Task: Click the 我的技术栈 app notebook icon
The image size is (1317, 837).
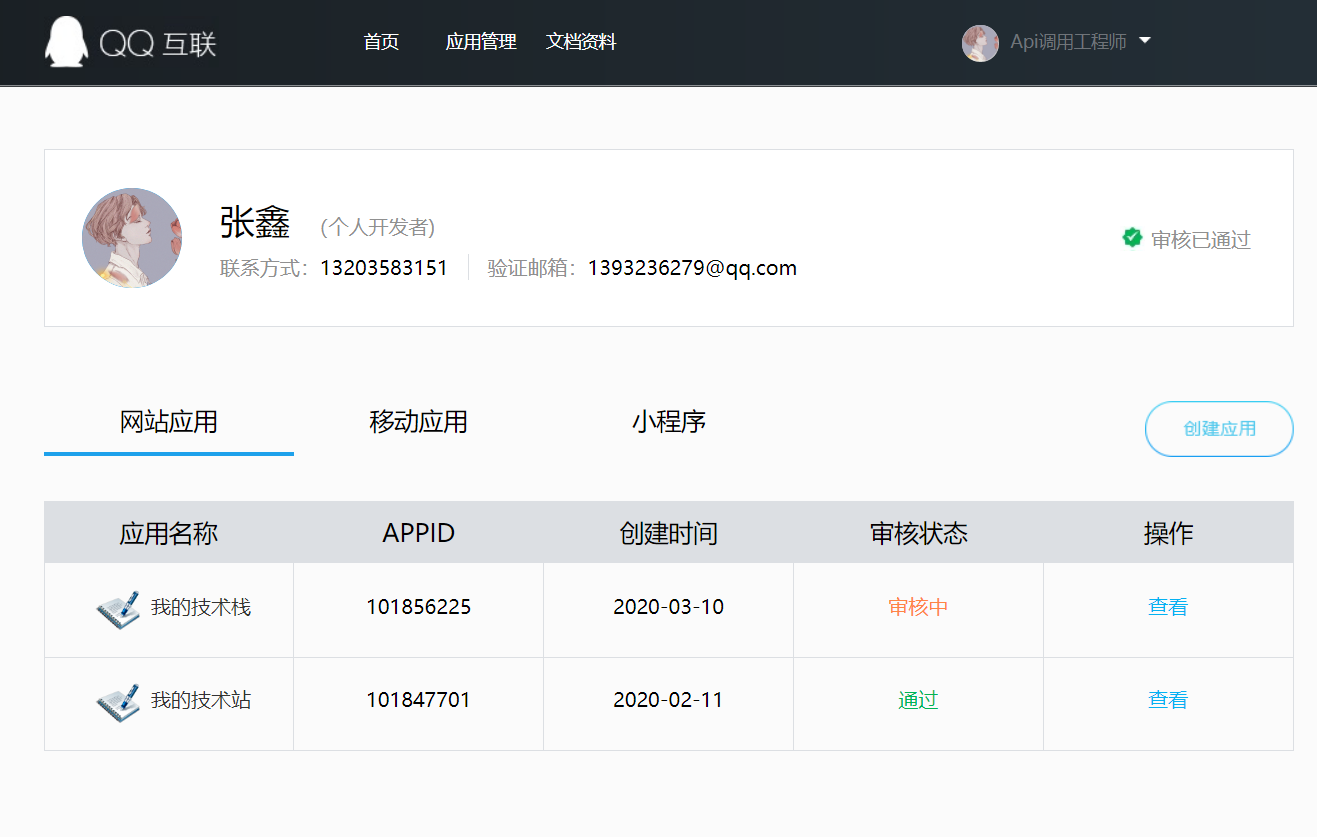Action: click(118, 608)
